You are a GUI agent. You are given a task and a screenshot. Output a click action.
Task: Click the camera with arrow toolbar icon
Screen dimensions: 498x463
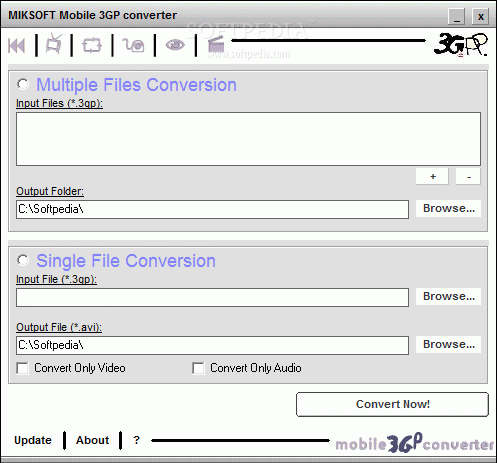click(133, 45)
